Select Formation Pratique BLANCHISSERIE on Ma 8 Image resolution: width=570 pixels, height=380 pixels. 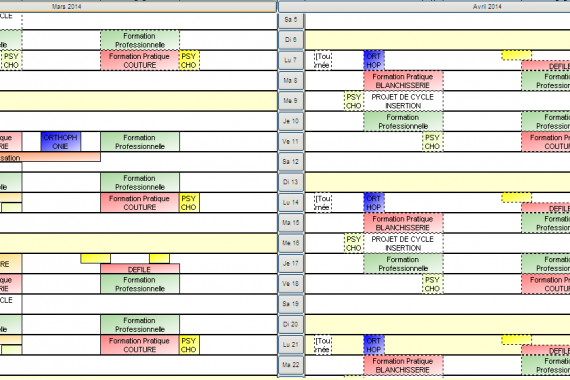pyautogui.click(x=403, y=81)
